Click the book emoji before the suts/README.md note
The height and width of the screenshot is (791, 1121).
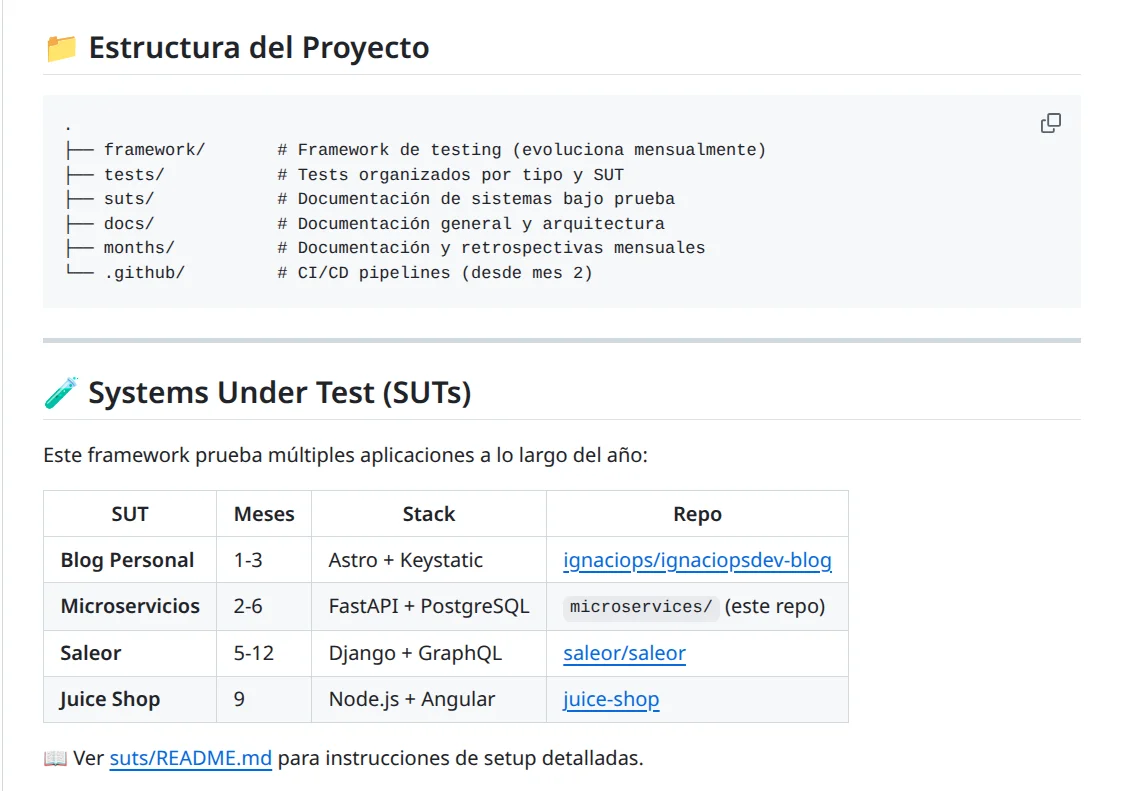tap(54, 758)
